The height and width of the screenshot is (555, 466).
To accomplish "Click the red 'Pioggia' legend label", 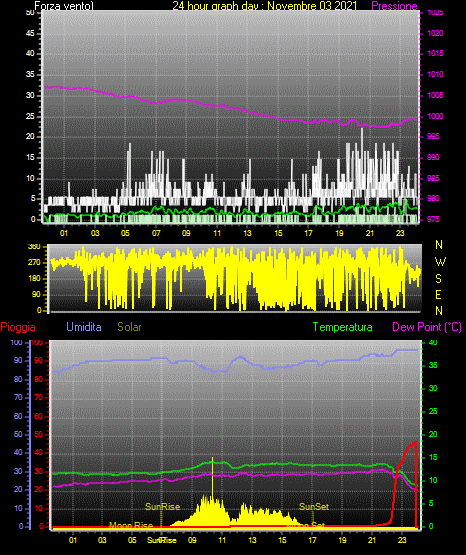I will click(18, 327).
